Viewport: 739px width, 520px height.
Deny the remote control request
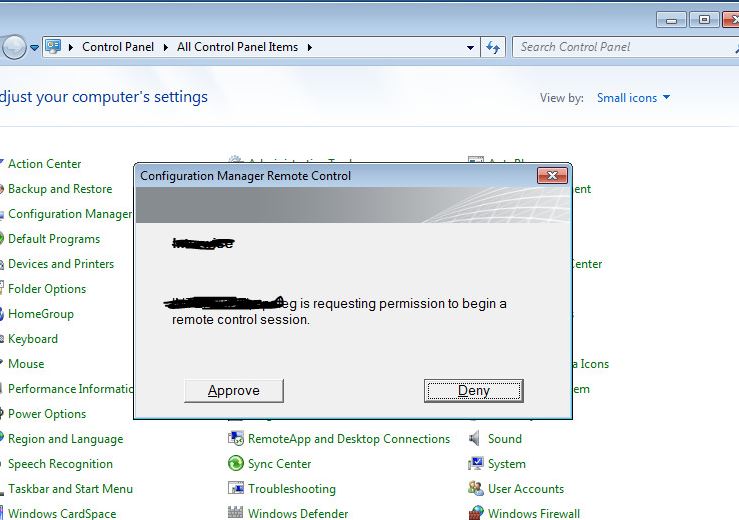[x=474, y=390]
